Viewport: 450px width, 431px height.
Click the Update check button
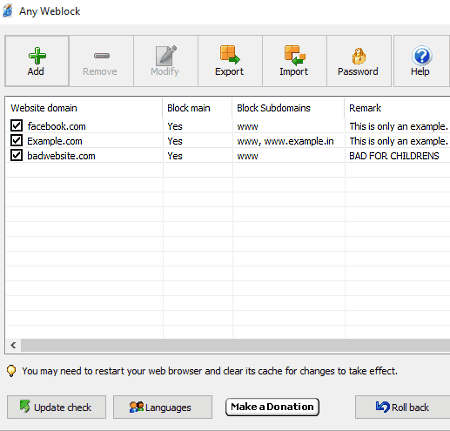[x=56, y=407]
